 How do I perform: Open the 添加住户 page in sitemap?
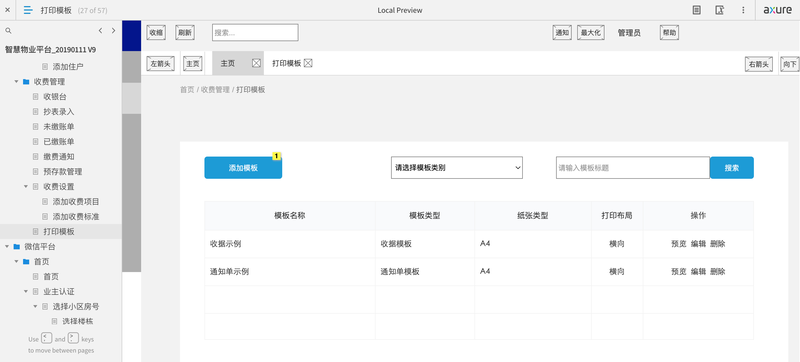tap(67, 66)
